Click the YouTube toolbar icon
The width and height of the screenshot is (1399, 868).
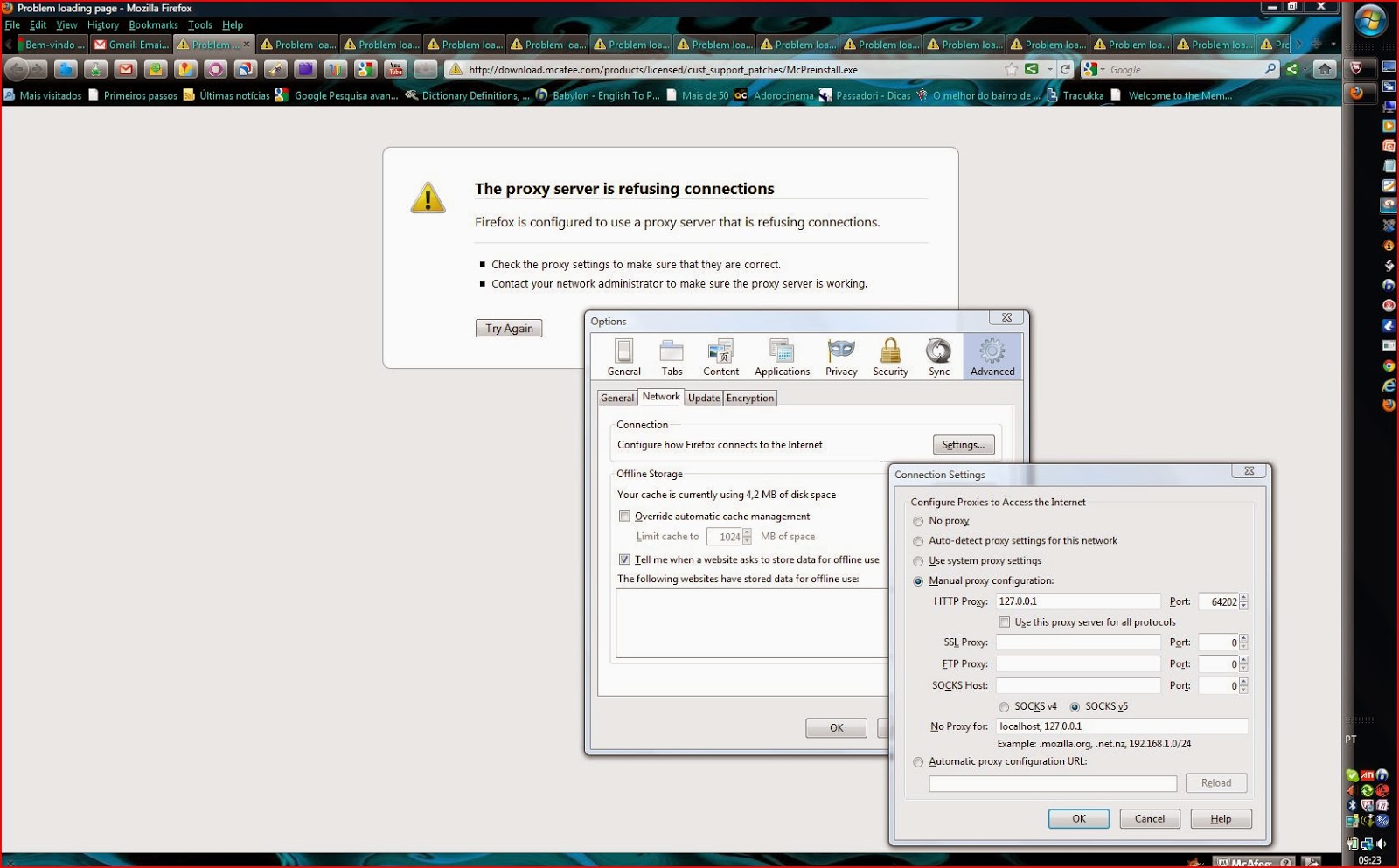(395, 69)
